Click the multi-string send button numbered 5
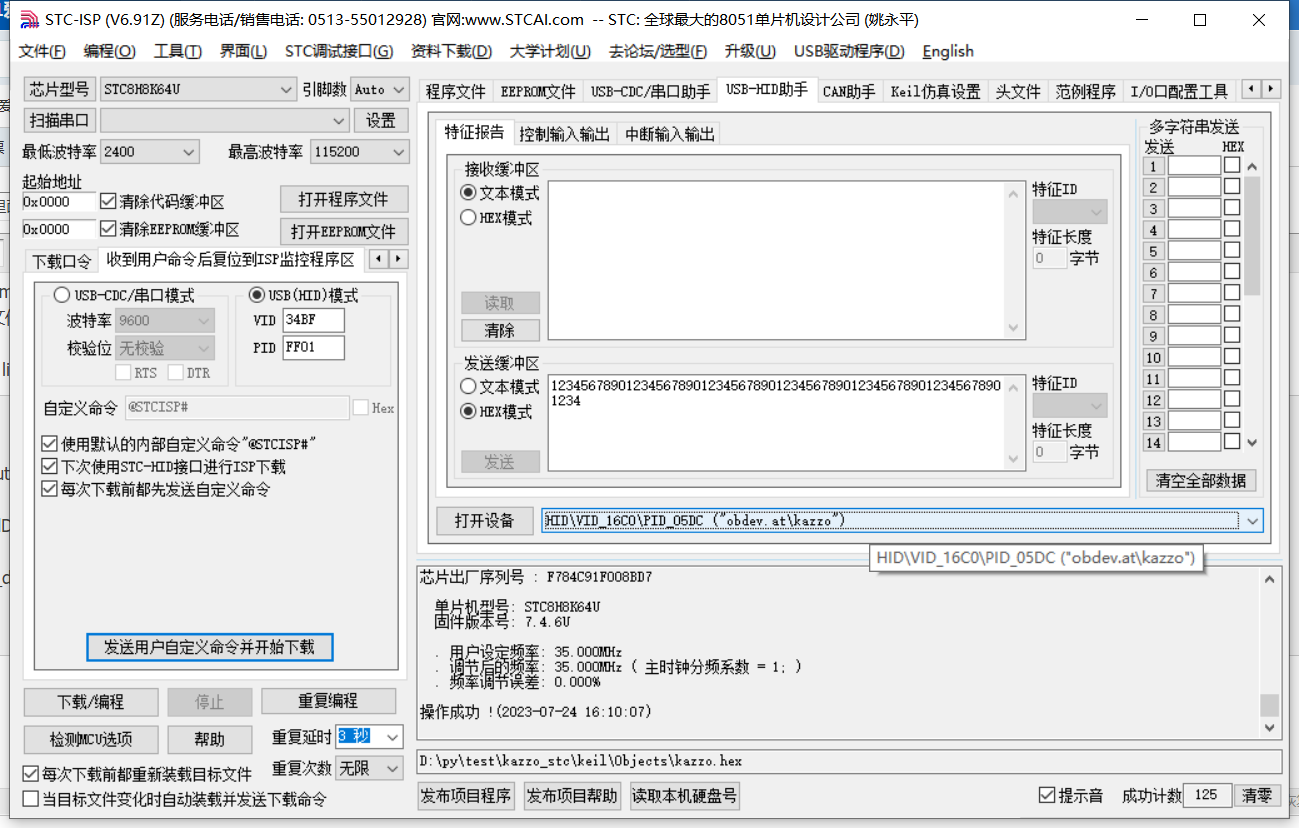Screen dimensions: 1299x828 1154,251
